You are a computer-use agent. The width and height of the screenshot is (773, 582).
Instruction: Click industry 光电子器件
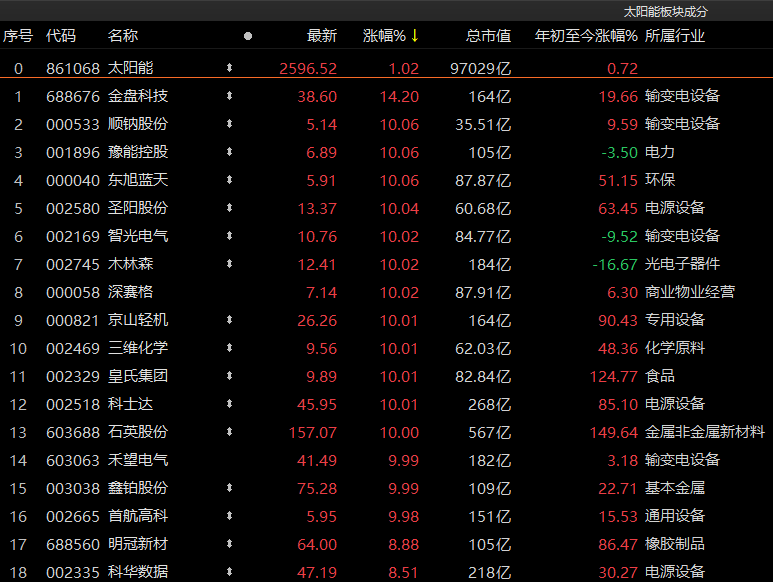pos(682,264)
